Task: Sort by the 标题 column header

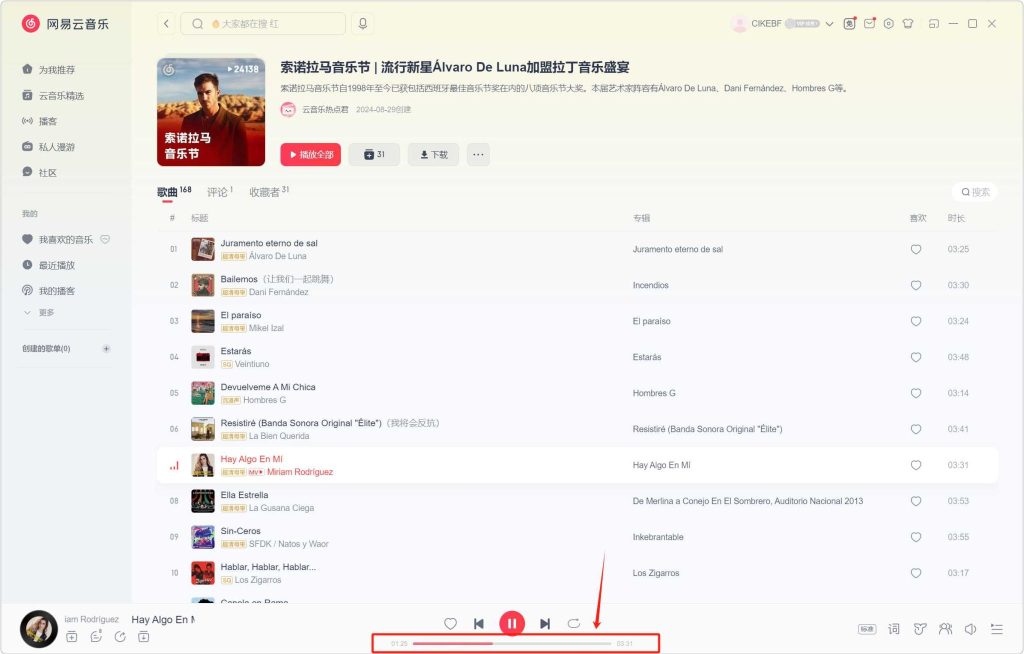Action: pyautogui.click(x=199, y=218)
